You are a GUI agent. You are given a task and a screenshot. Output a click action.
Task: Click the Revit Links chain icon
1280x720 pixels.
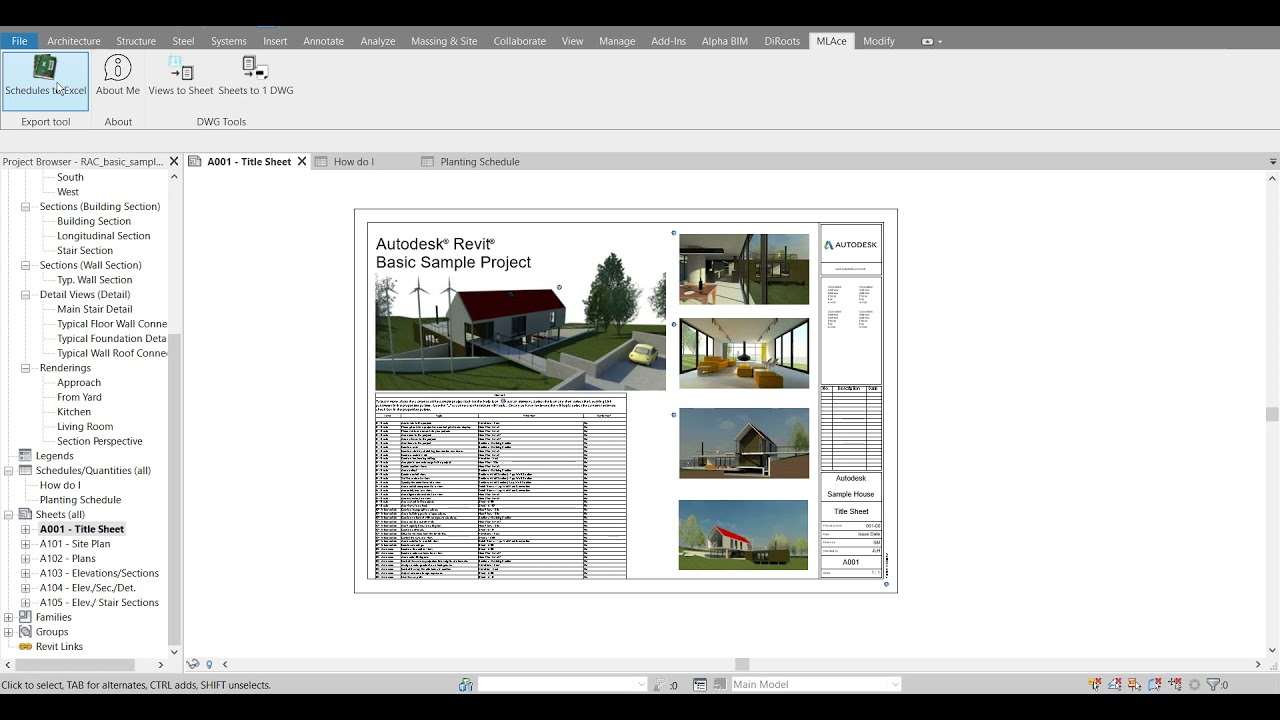tap(26, 647)
